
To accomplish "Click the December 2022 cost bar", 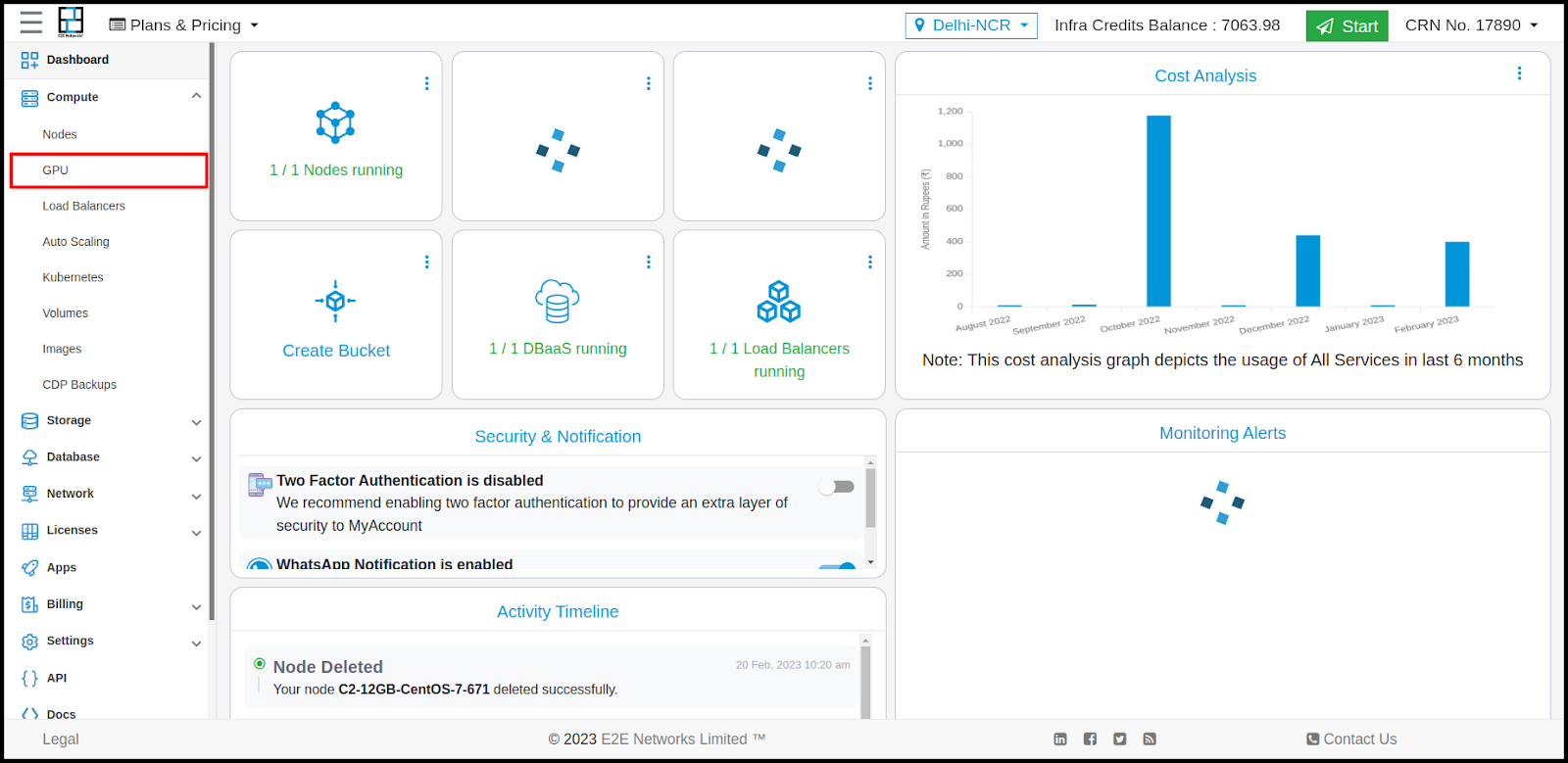I will coord(1308,271).
